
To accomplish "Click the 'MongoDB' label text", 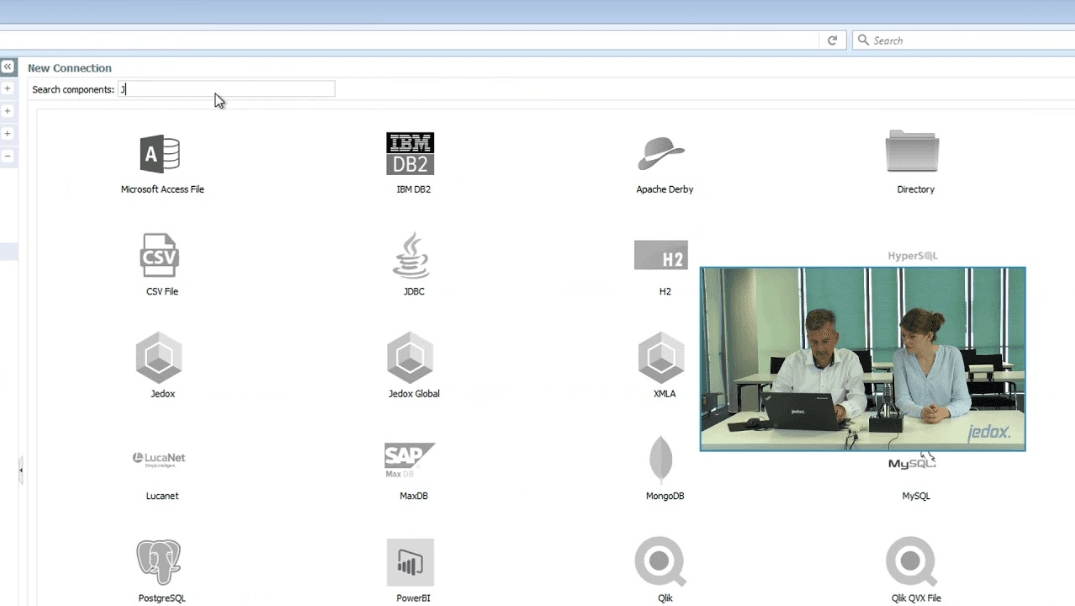I will [x=664, y=496].
